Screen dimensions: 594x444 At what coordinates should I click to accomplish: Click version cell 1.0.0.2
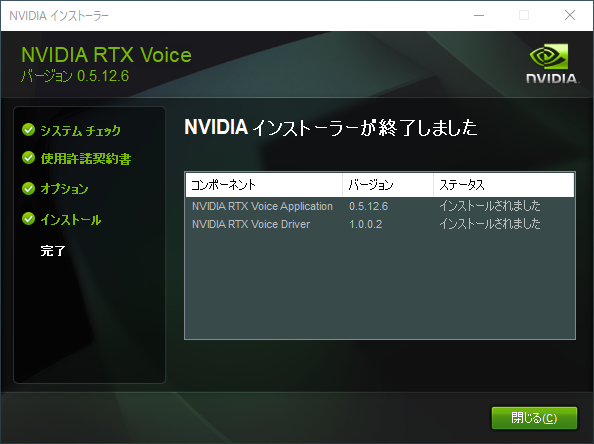click(x=366, y=224)
